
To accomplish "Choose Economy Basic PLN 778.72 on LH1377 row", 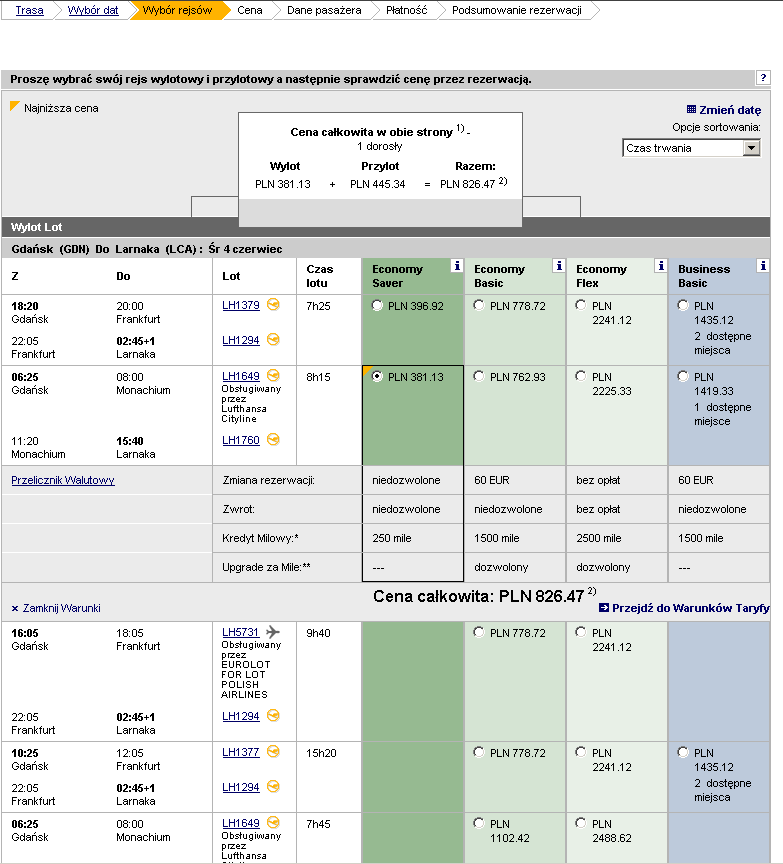I will (x=479, y=752).
